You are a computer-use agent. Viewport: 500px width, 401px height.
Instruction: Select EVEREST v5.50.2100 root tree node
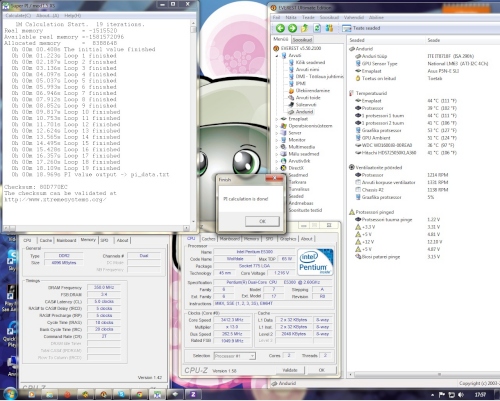(297, 48)
